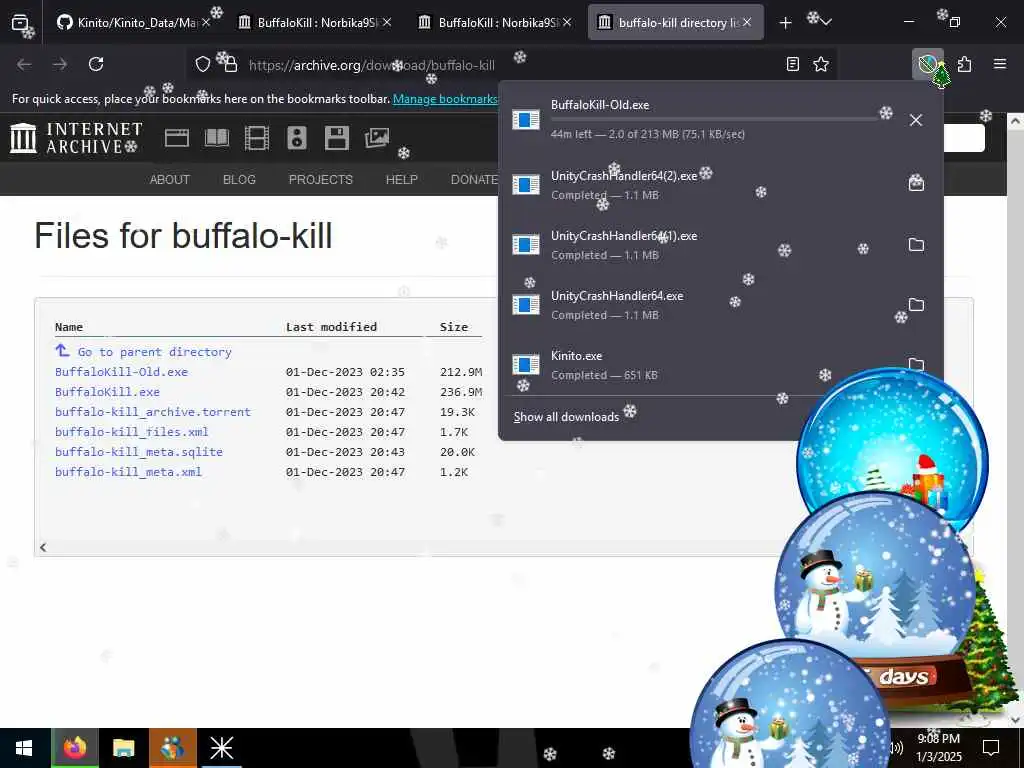
Task: Bookmark this page with star icon
Action: (821, 64)
